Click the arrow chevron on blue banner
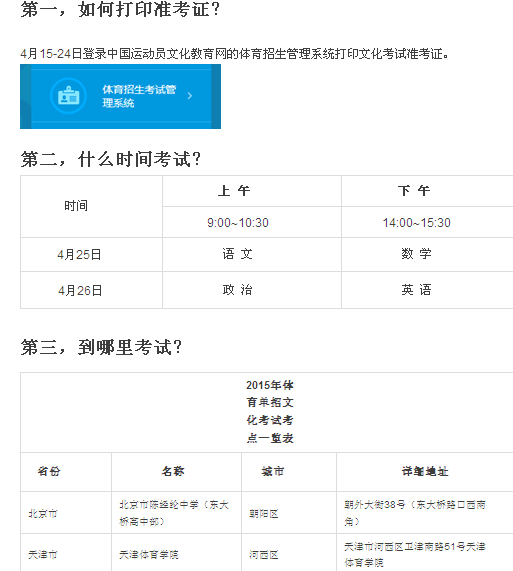This screenshot has width=513, height=571. pos(189,96)
